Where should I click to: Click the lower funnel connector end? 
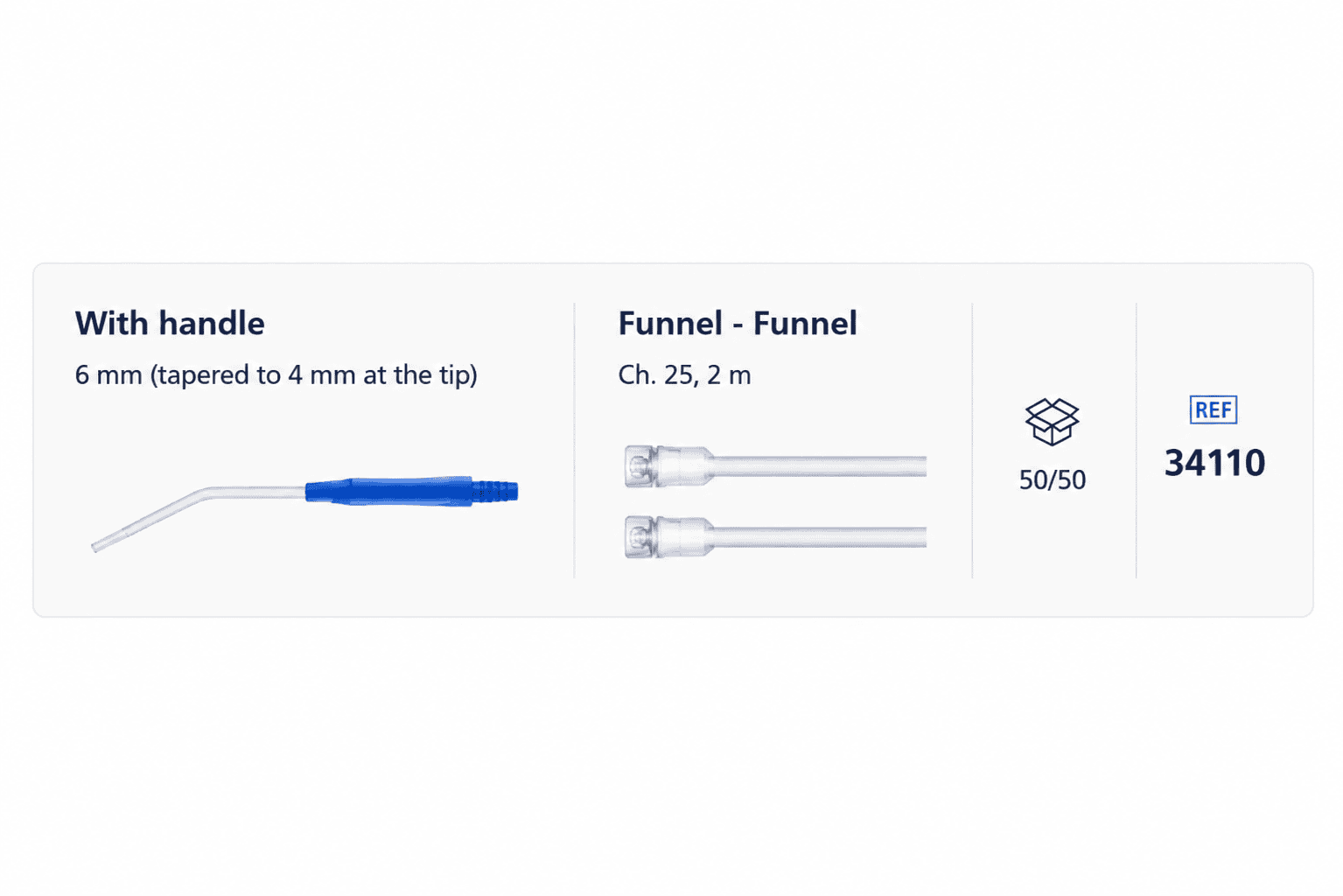668,536
